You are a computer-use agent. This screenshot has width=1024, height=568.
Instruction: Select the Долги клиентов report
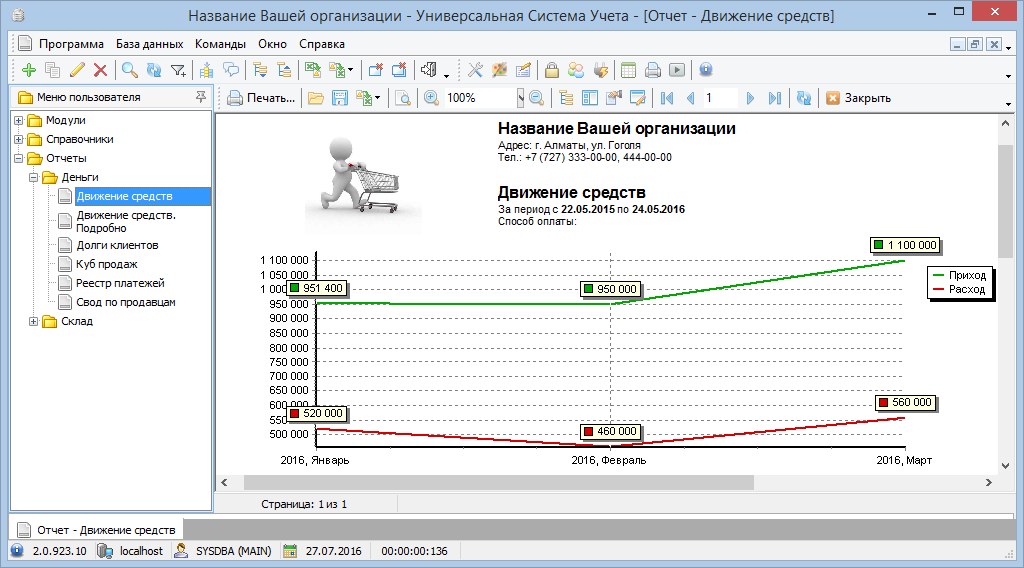[117, 245]
